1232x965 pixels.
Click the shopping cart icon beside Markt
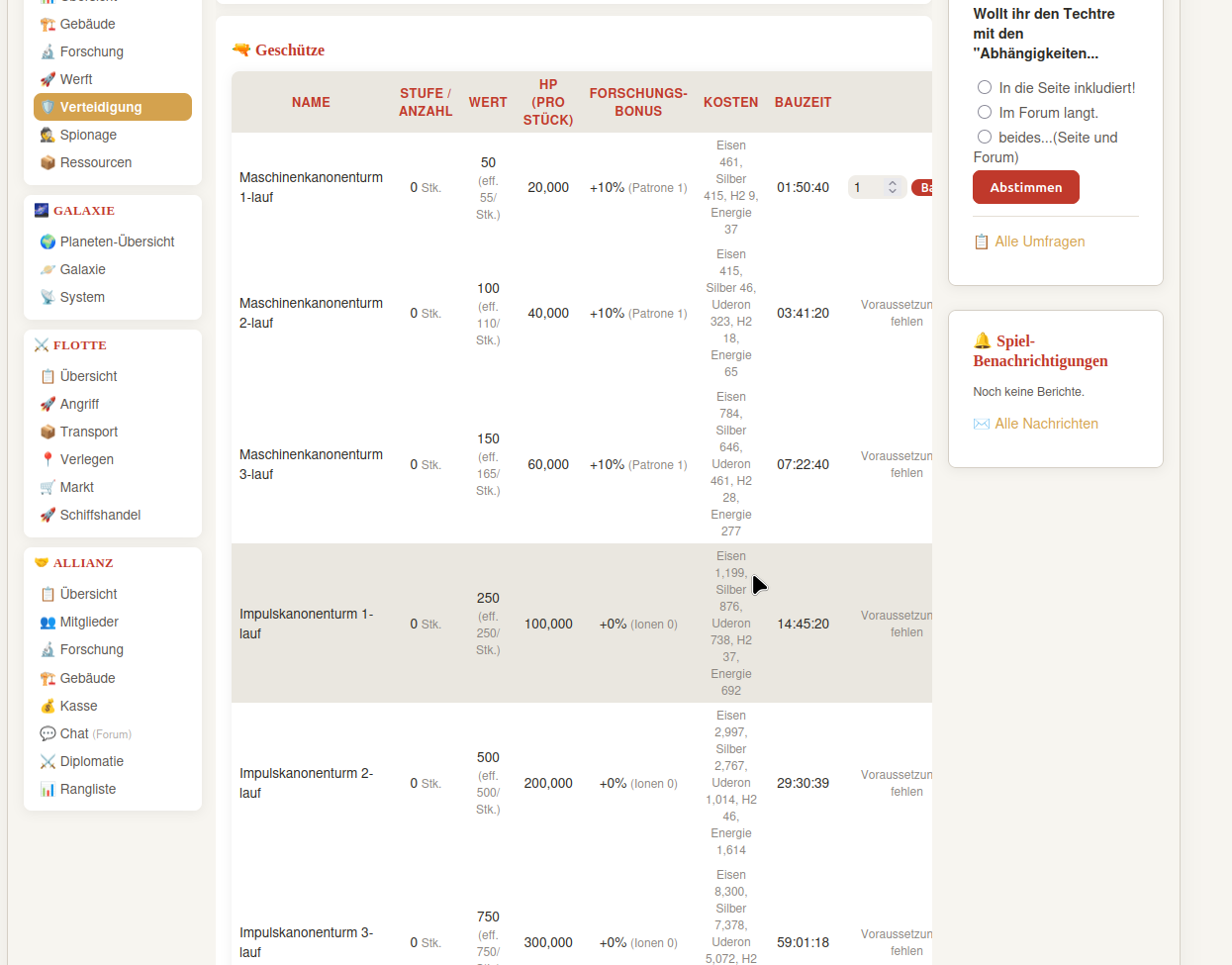point(47,487)
